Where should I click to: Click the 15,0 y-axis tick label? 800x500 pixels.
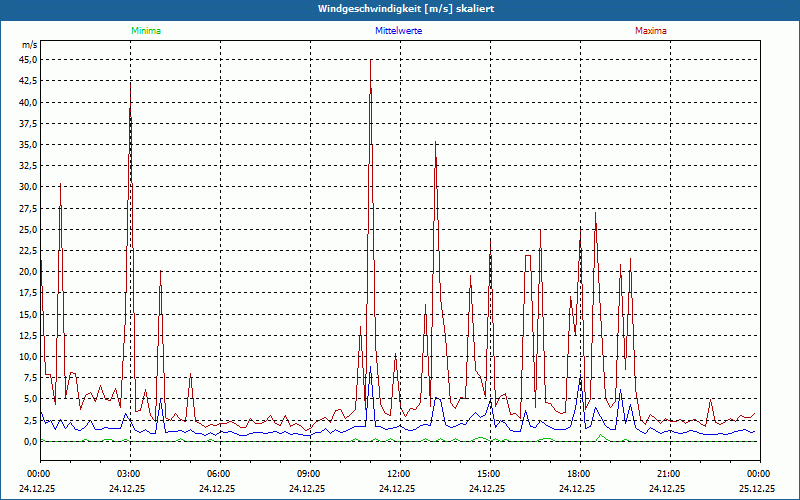pyautogui.click(x=27, y=314)
